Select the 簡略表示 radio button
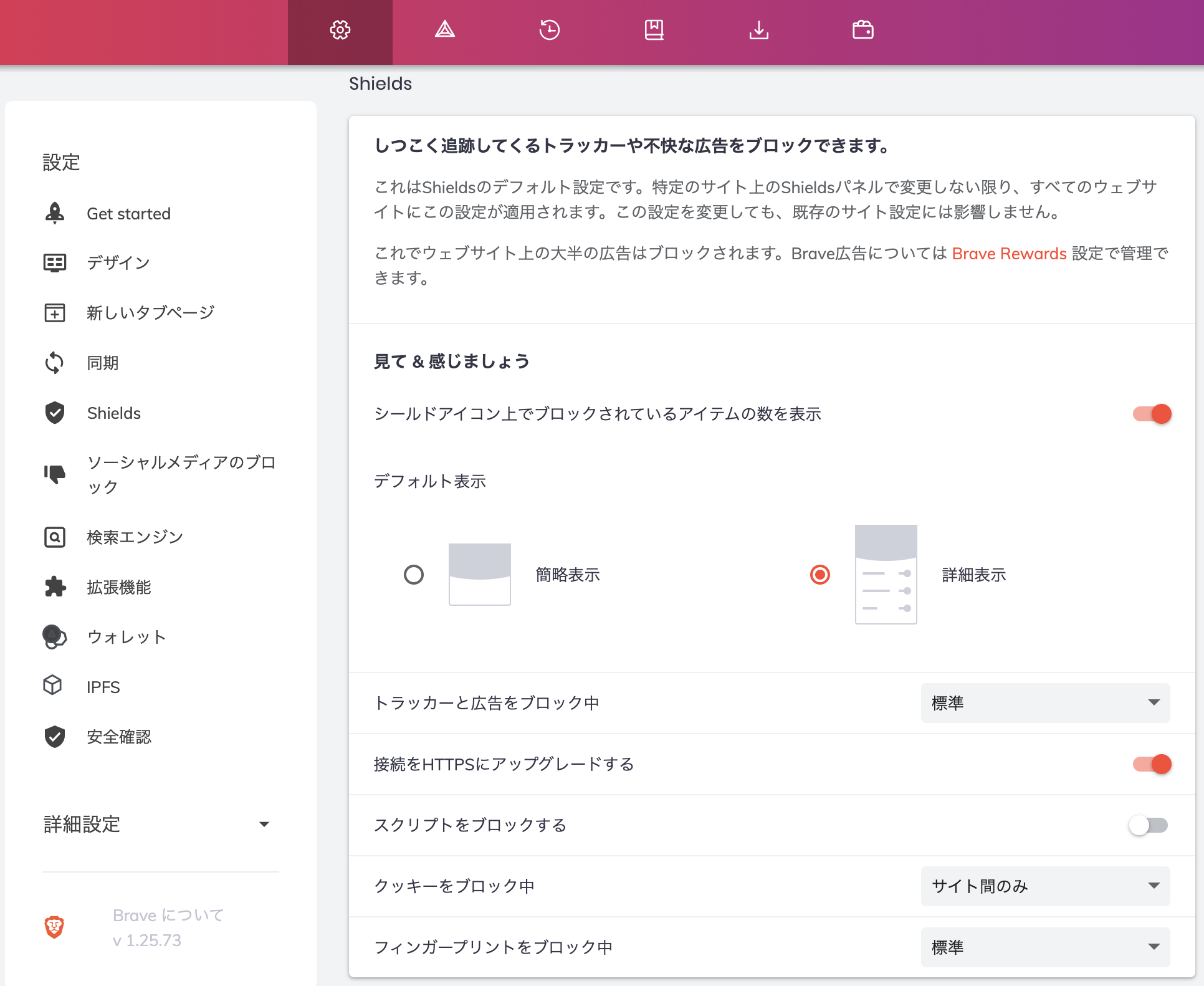Screen dimensions: 1204x986 tap(414, 575)
